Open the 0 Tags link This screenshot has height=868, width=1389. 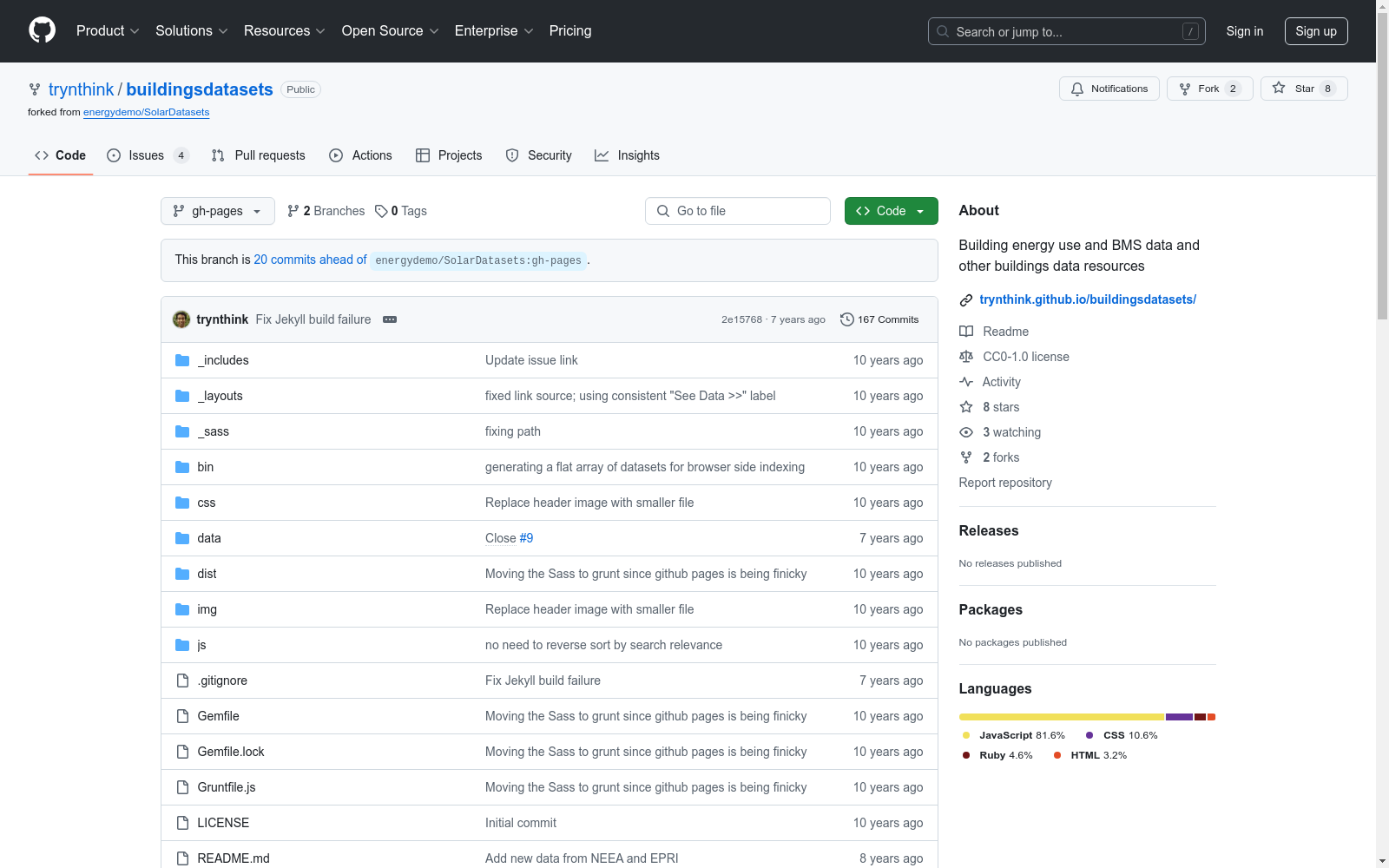401,211
